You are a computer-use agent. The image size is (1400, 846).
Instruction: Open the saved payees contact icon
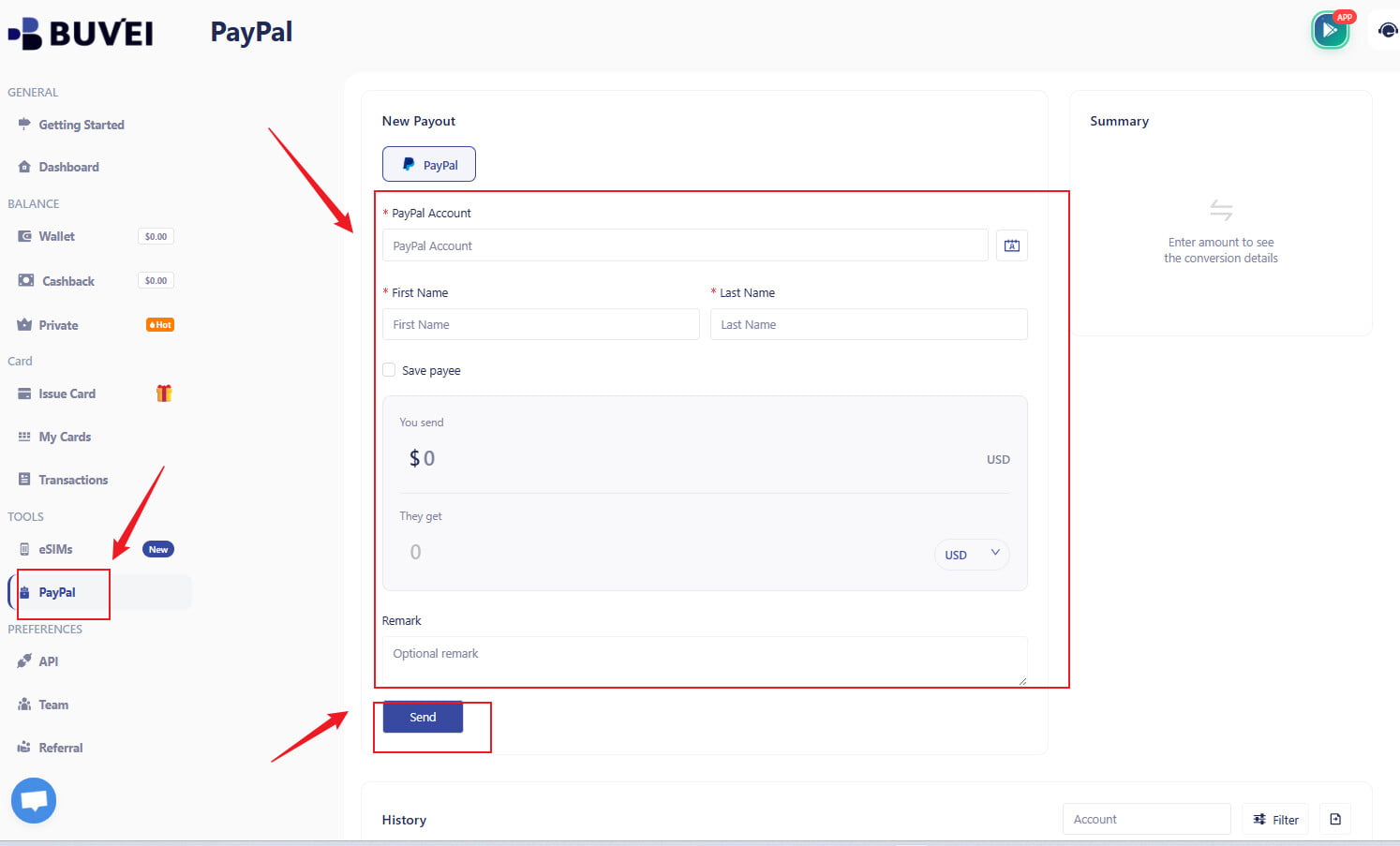click(1012, 245)
